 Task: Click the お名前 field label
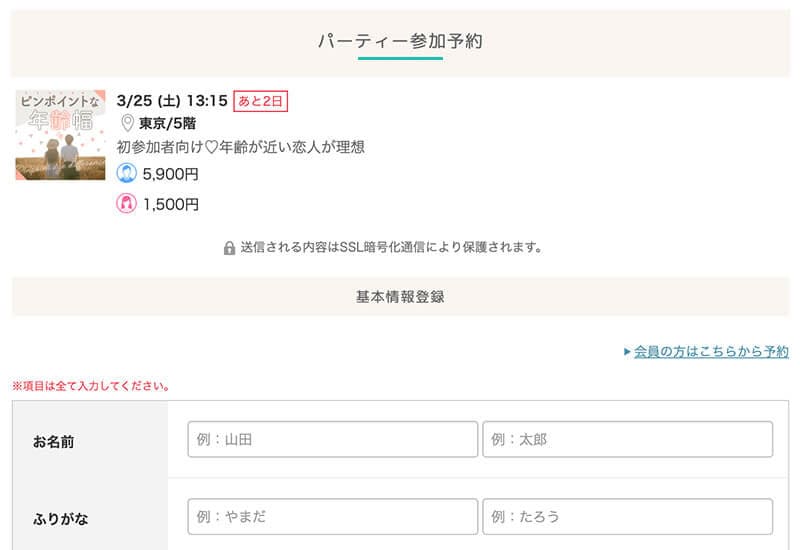54,441
